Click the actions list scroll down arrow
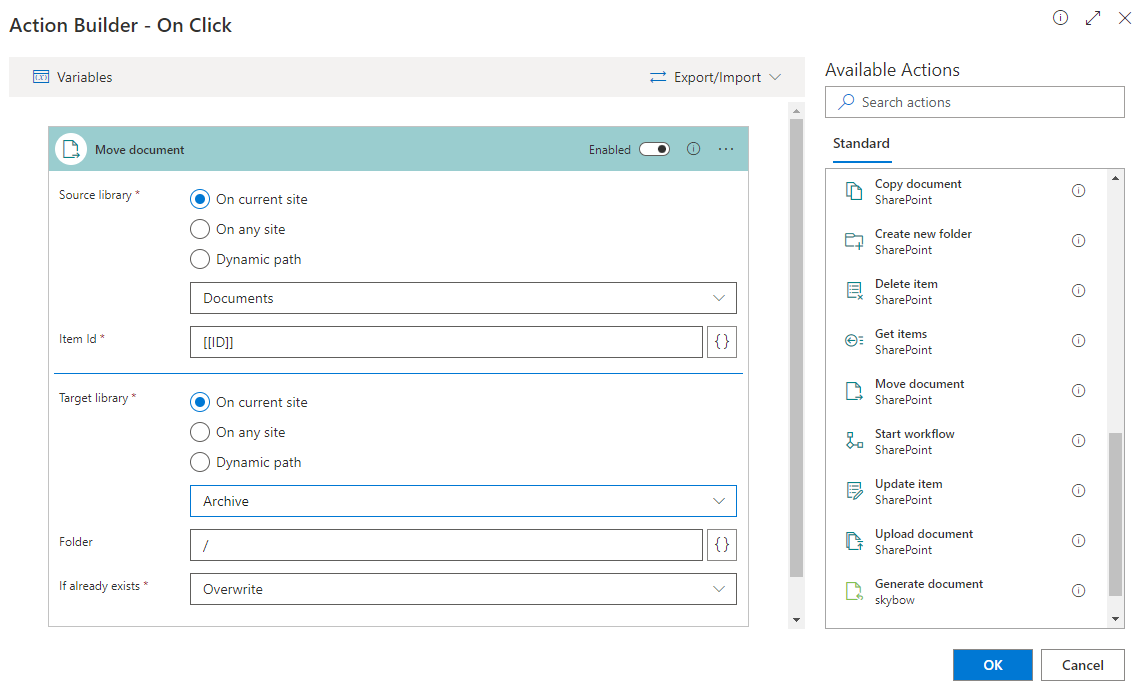This screenshot has width=1140, height=690. [1115, 619]
